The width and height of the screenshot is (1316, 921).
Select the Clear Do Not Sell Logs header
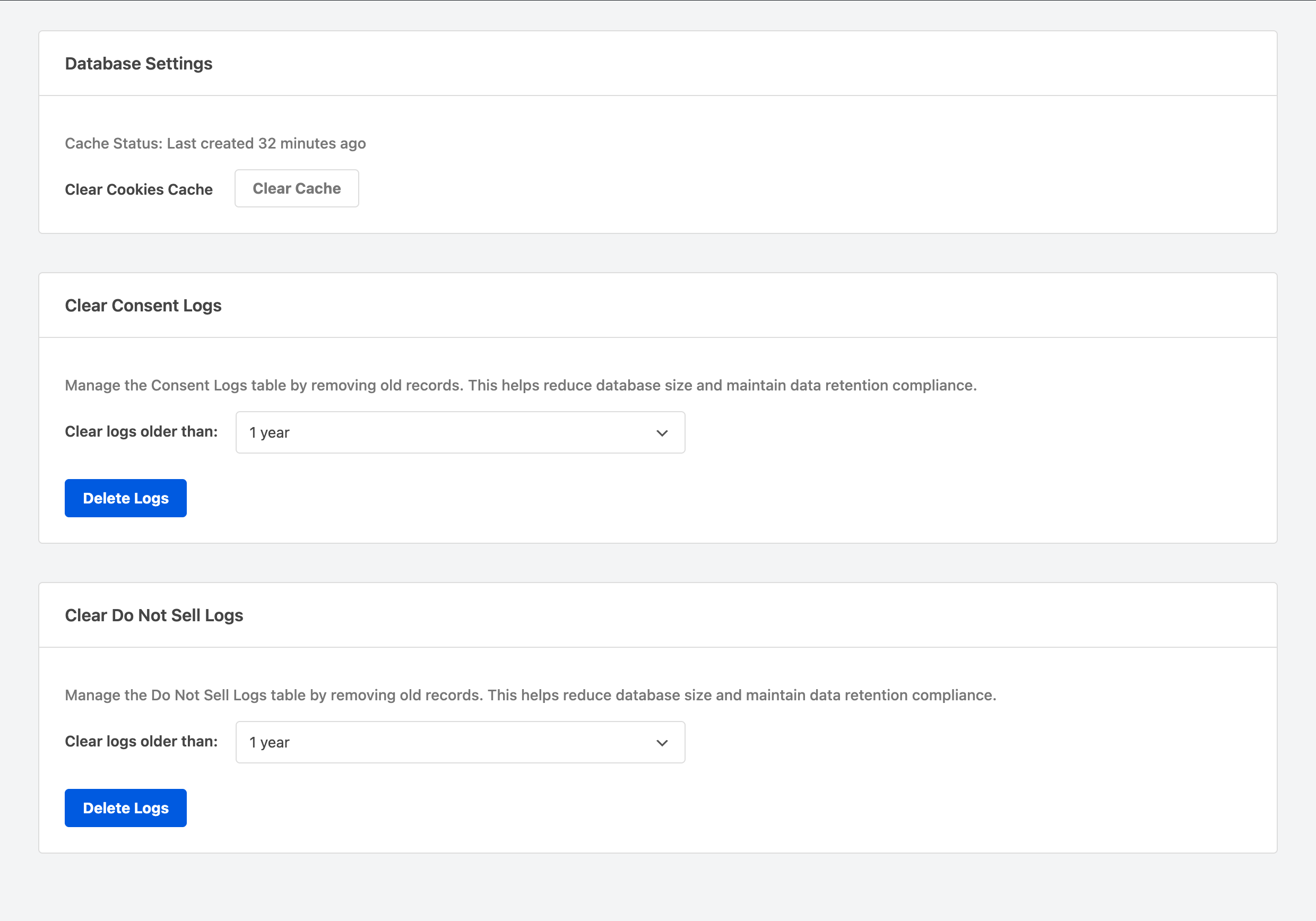click(153, 615)
